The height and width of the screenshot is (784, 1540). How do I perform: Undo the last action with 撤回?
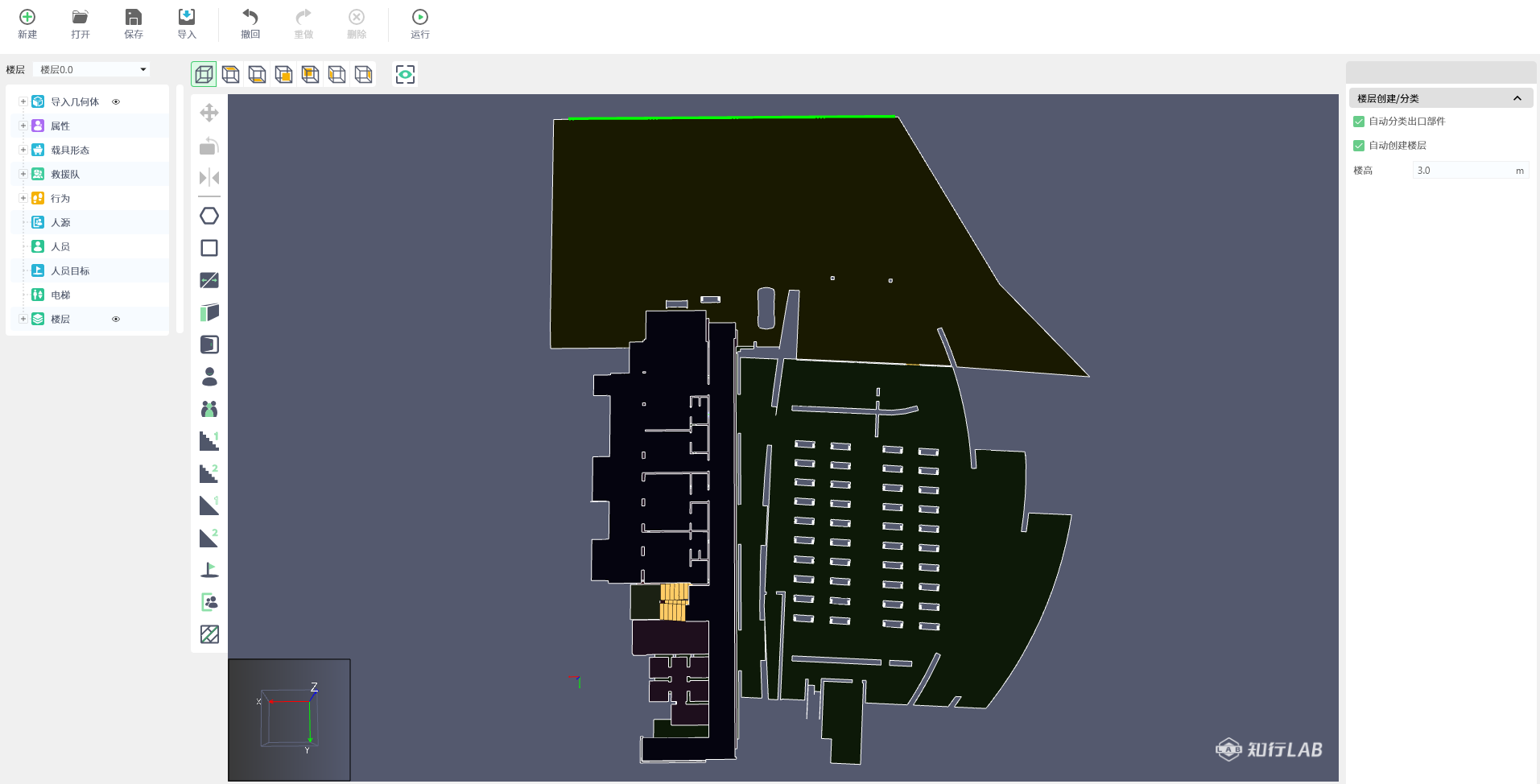[x=250, y=23]
